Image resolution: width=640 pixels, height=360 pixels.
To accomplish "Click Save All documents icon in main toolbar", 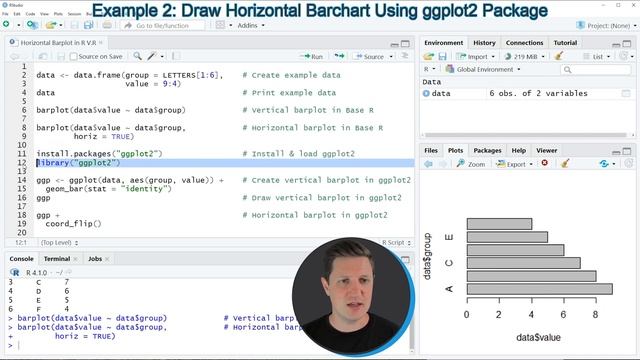I will click(88, 25).
